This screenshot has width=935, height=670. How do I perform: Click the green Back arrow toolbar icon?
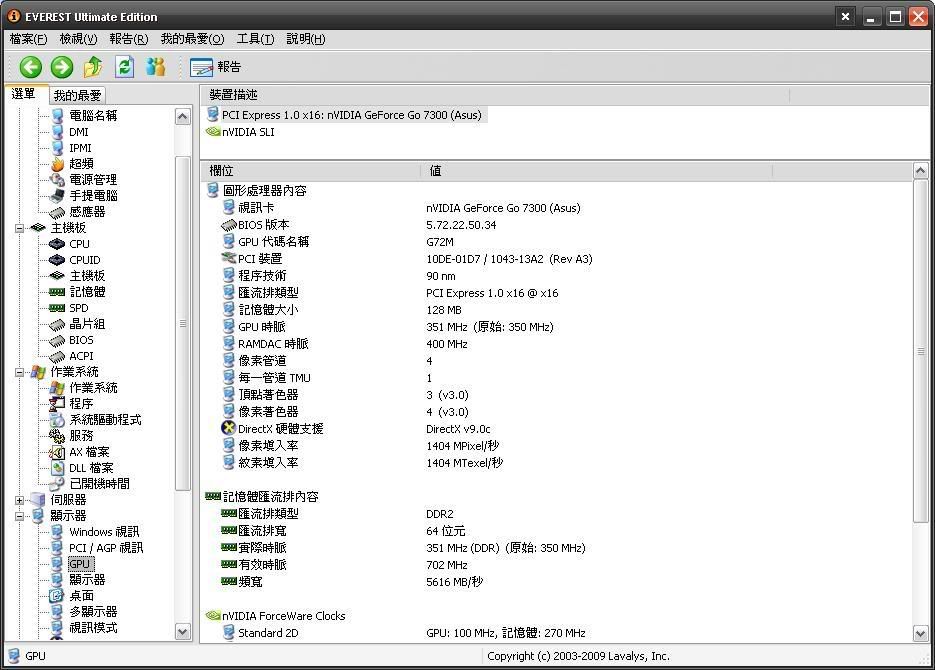click(30, 67)
